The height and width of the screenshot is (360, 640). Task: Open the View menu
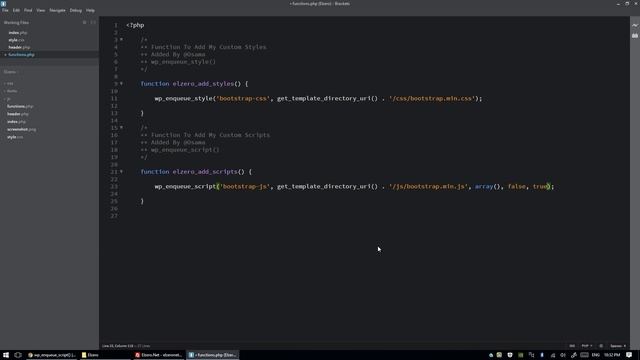(x=40, y=10)
